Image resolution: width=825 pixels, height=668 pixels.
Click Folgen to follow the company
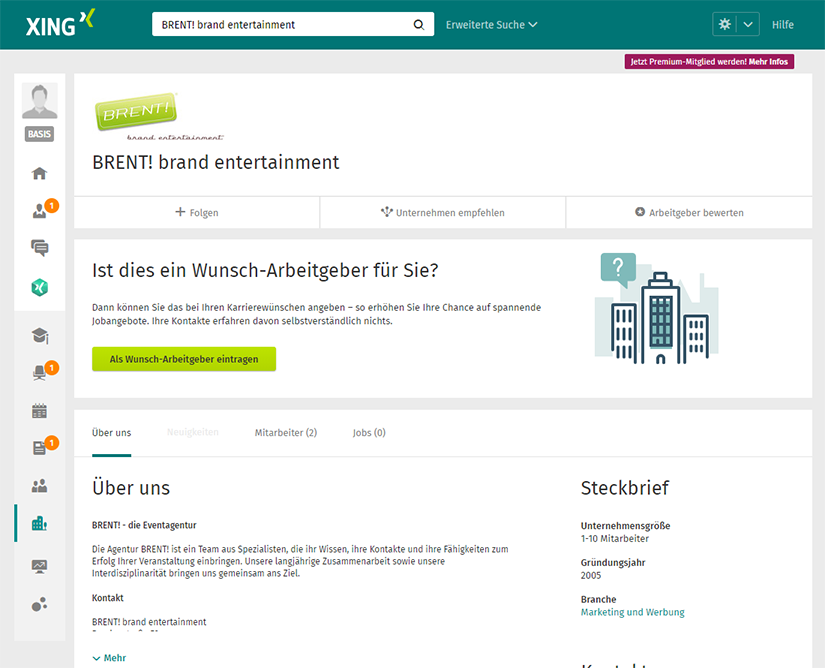point(197,212)
